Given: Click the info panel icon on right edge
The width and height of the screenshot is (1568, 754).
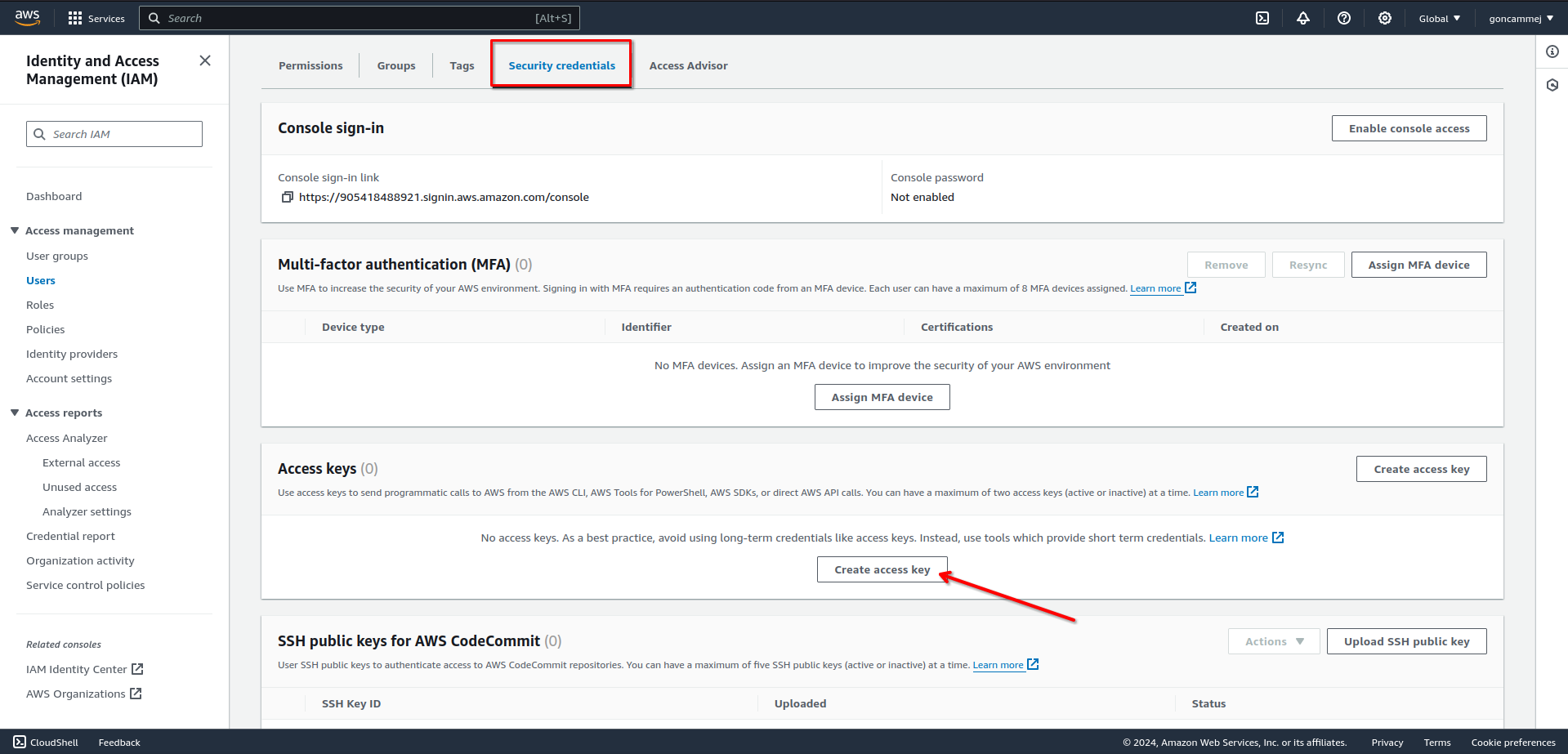Looking at the screenshot, I should tap(1552, 51).
